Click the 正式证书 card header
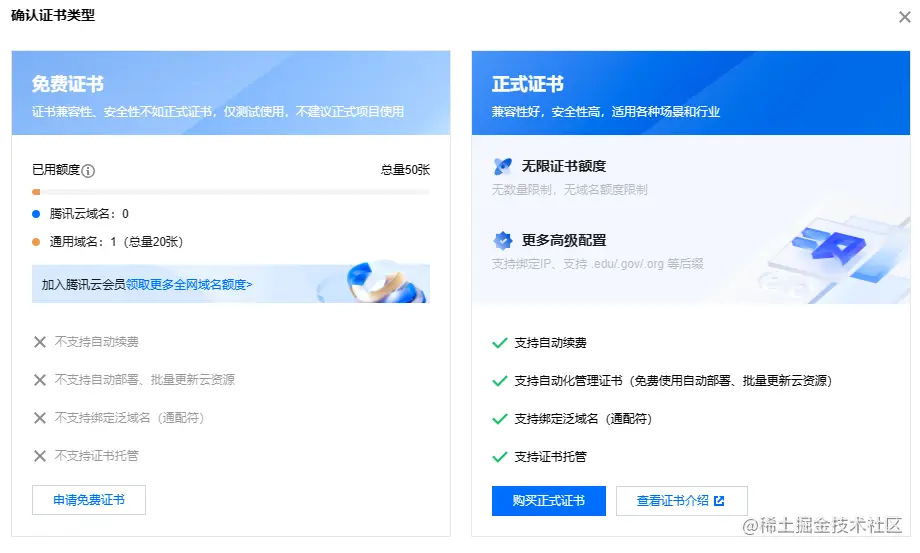 [x=691, y=93]
